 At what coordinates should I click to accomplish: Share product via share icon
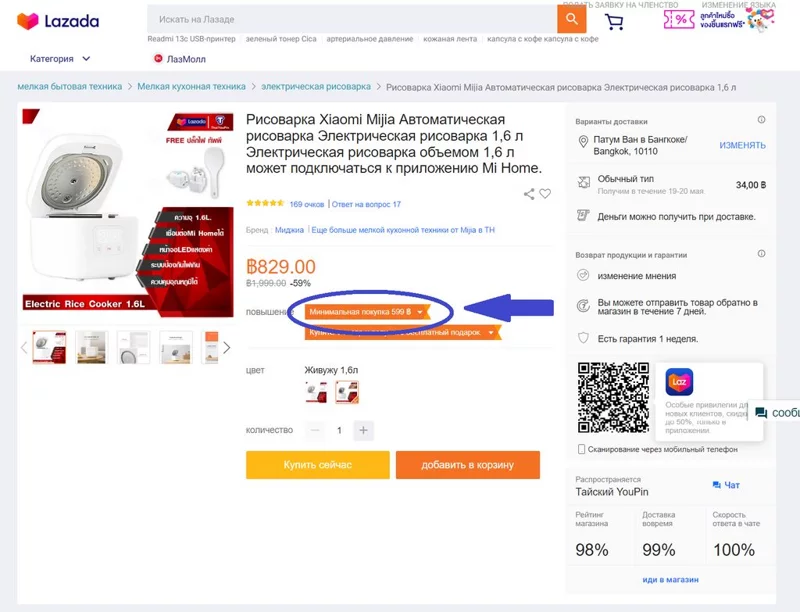(529, 194)
